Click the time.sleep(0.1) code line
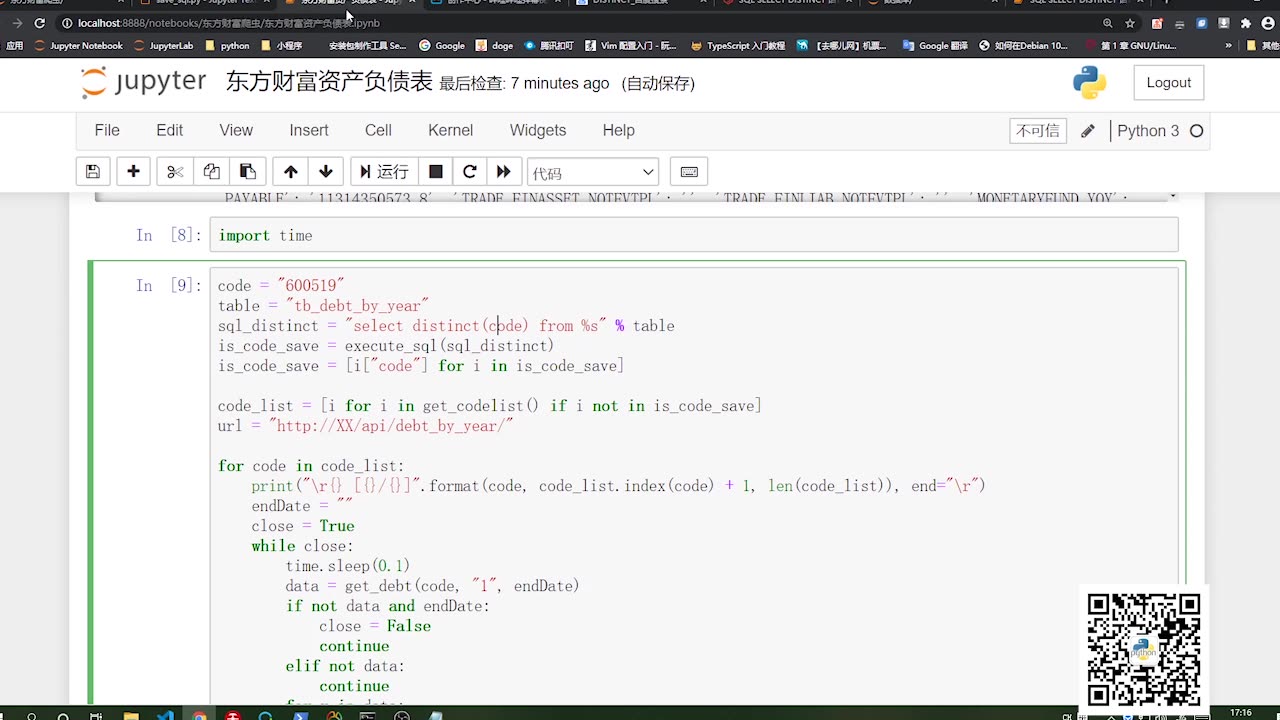 (x=348, y=566)
